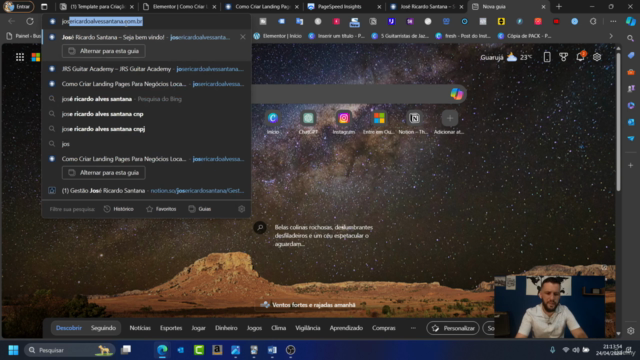
Task: Open Gestão José Ricardo Santana notion suggestion
Action: pyautogui.click(x=147, y=191)
